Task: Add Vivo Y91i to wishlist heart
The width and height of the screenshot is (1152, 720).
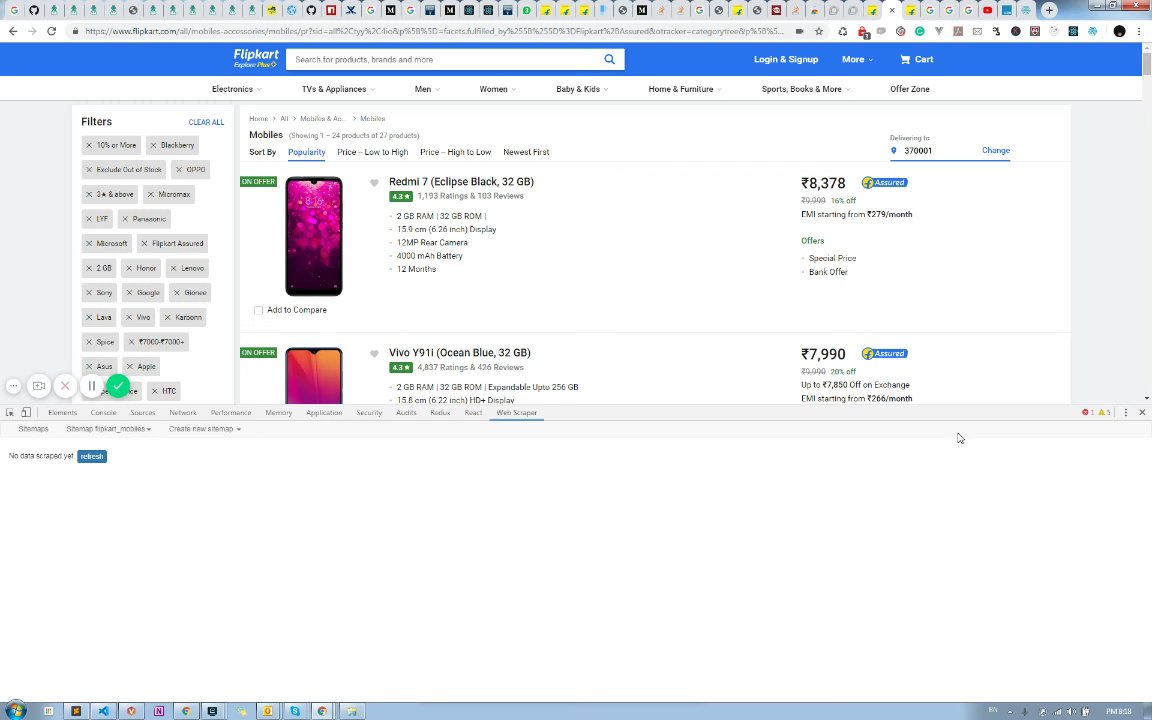Action: 374,354
